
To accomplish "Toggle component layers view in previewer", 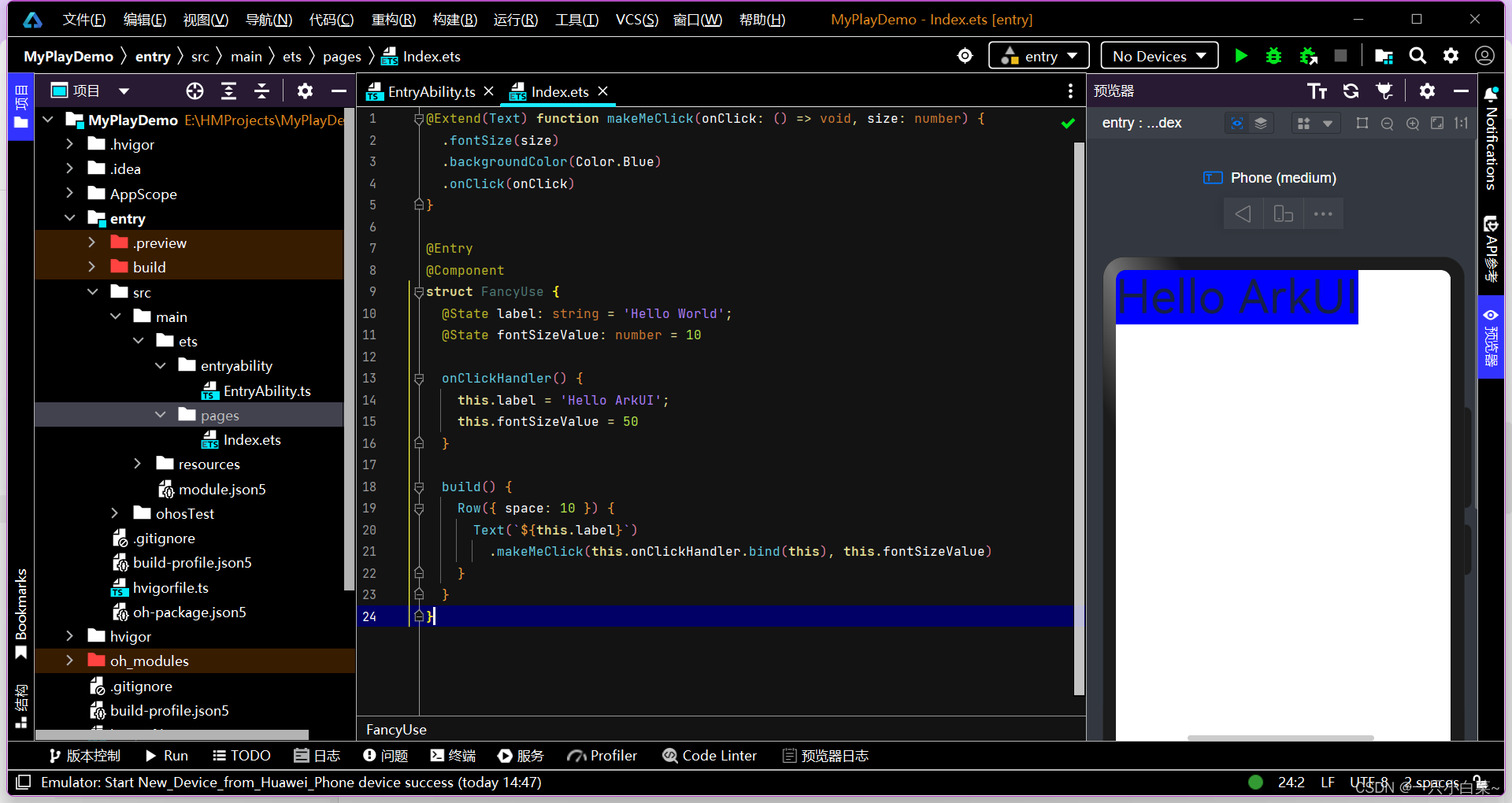I will tap(1261, 124).
